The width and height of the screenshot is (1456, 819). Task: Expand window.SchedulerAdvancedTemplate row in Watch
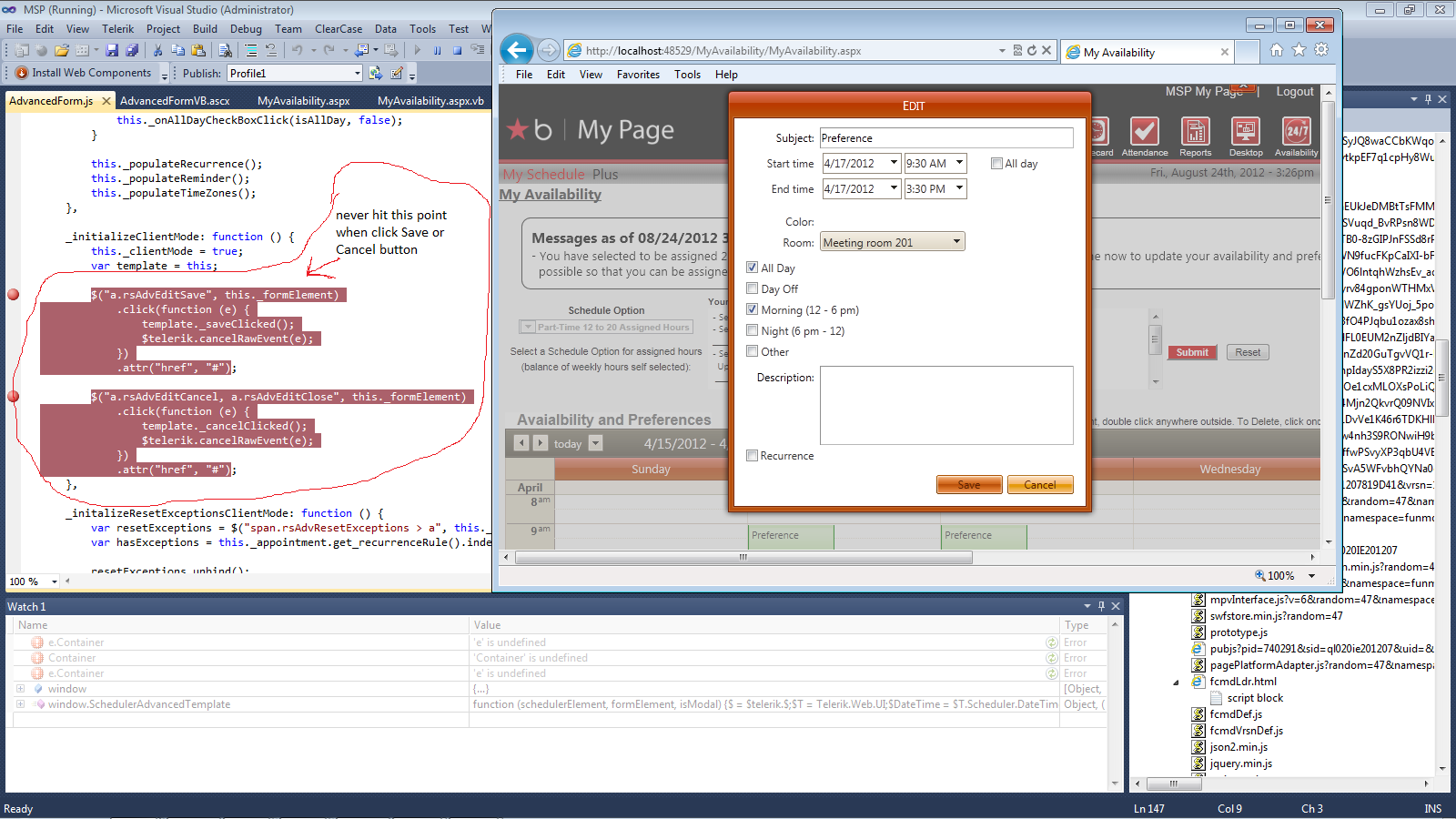(20, 704)
